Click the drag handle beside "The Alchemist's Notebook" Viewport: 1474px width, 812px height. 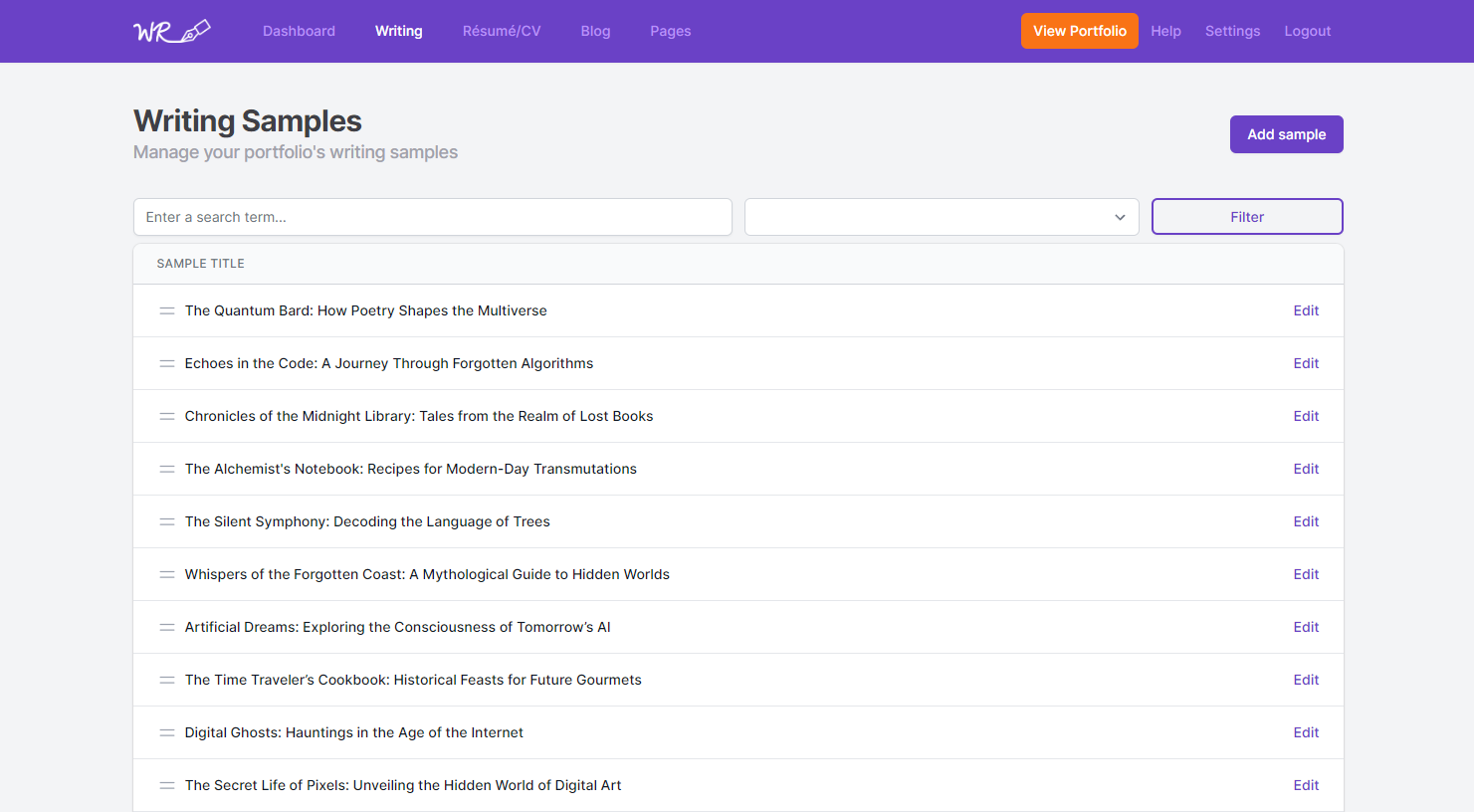click(166, 468)
